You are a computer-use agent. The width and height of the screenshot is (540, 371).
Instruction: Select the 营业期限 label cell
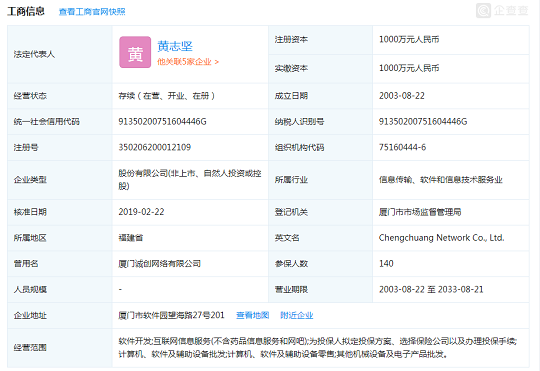click(320, 290)
